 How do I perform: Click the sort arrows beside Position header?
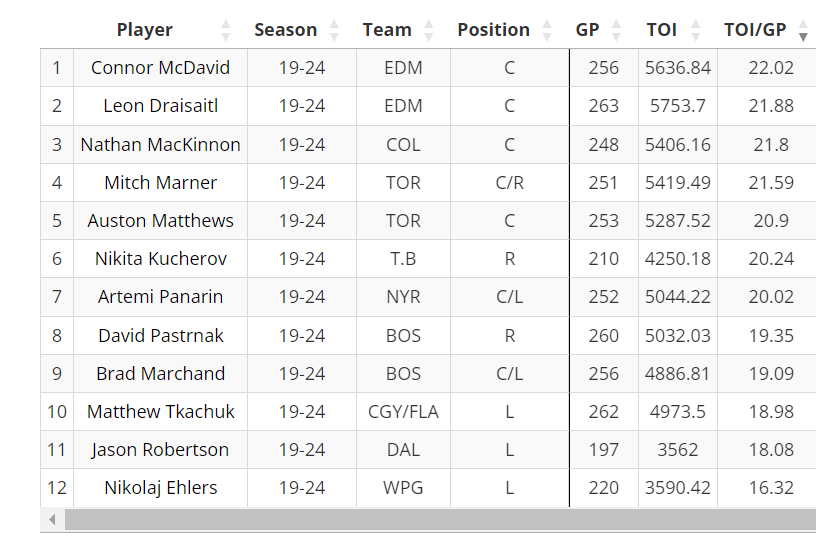(547, 30)
